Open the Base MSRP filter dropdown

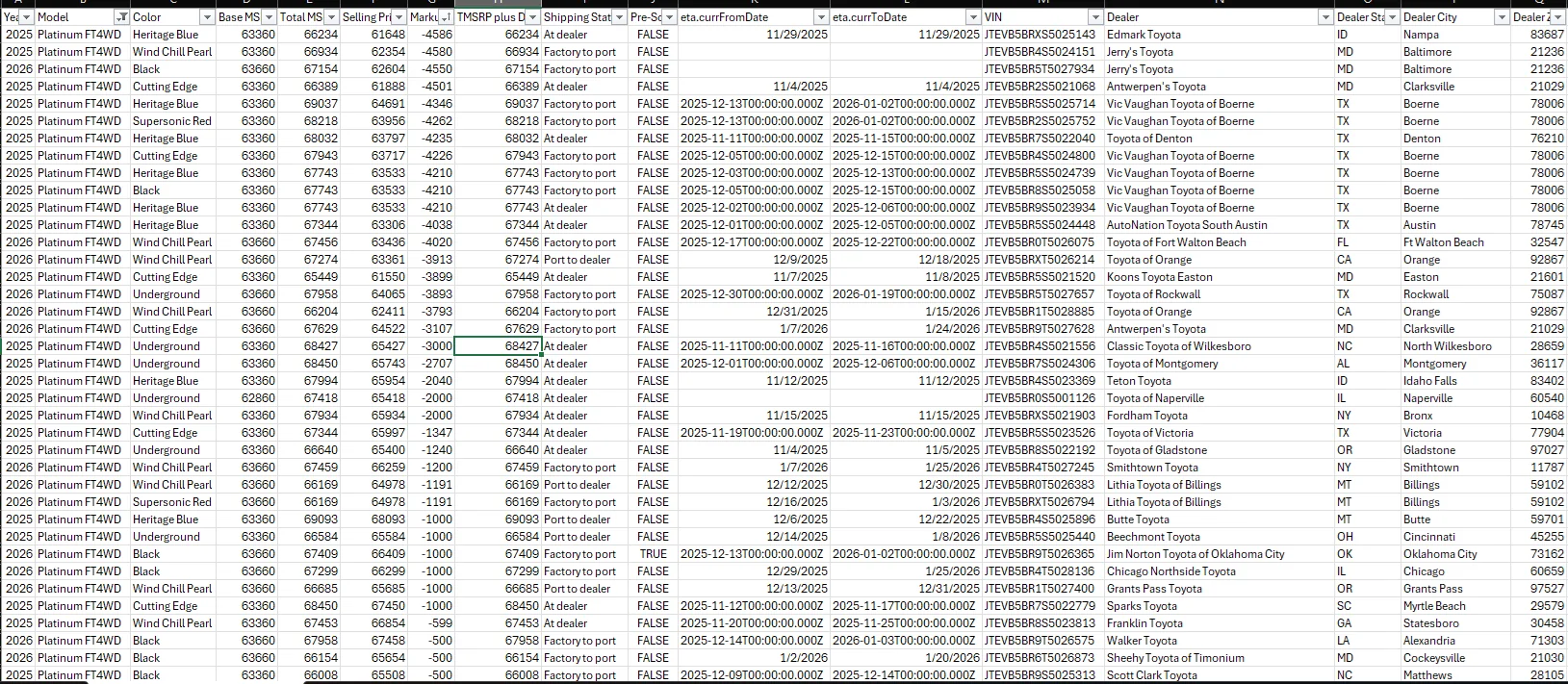[x=269, y=17]
